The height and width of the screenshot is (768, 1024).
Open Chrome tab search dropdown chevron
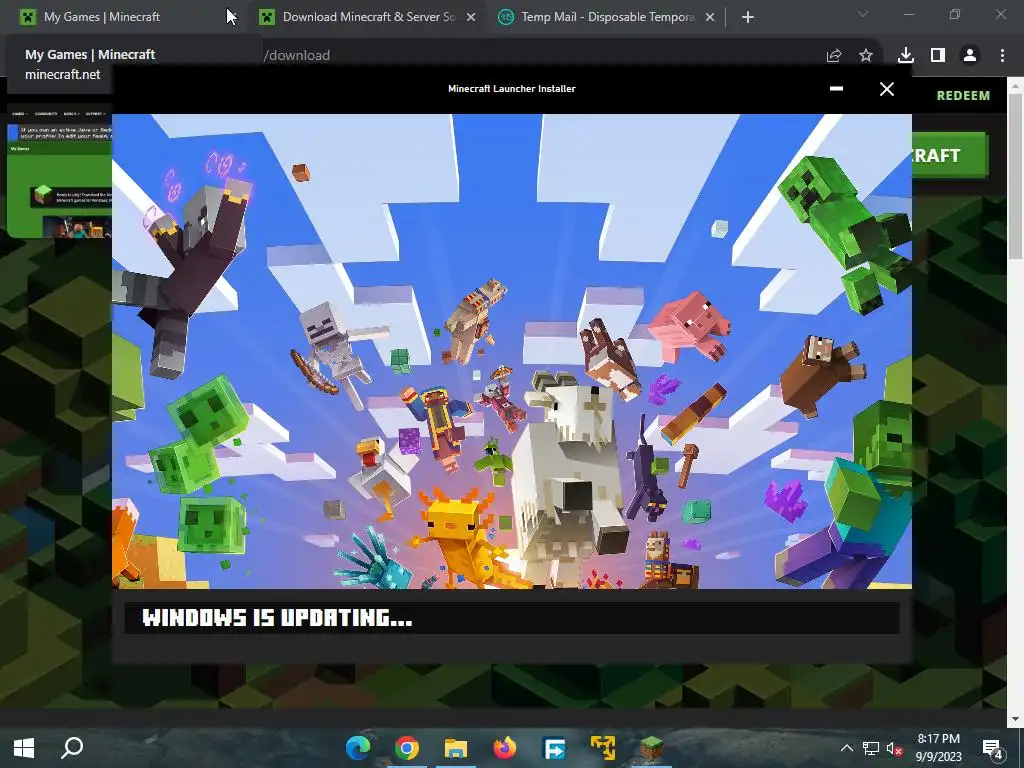click(863, 14)
